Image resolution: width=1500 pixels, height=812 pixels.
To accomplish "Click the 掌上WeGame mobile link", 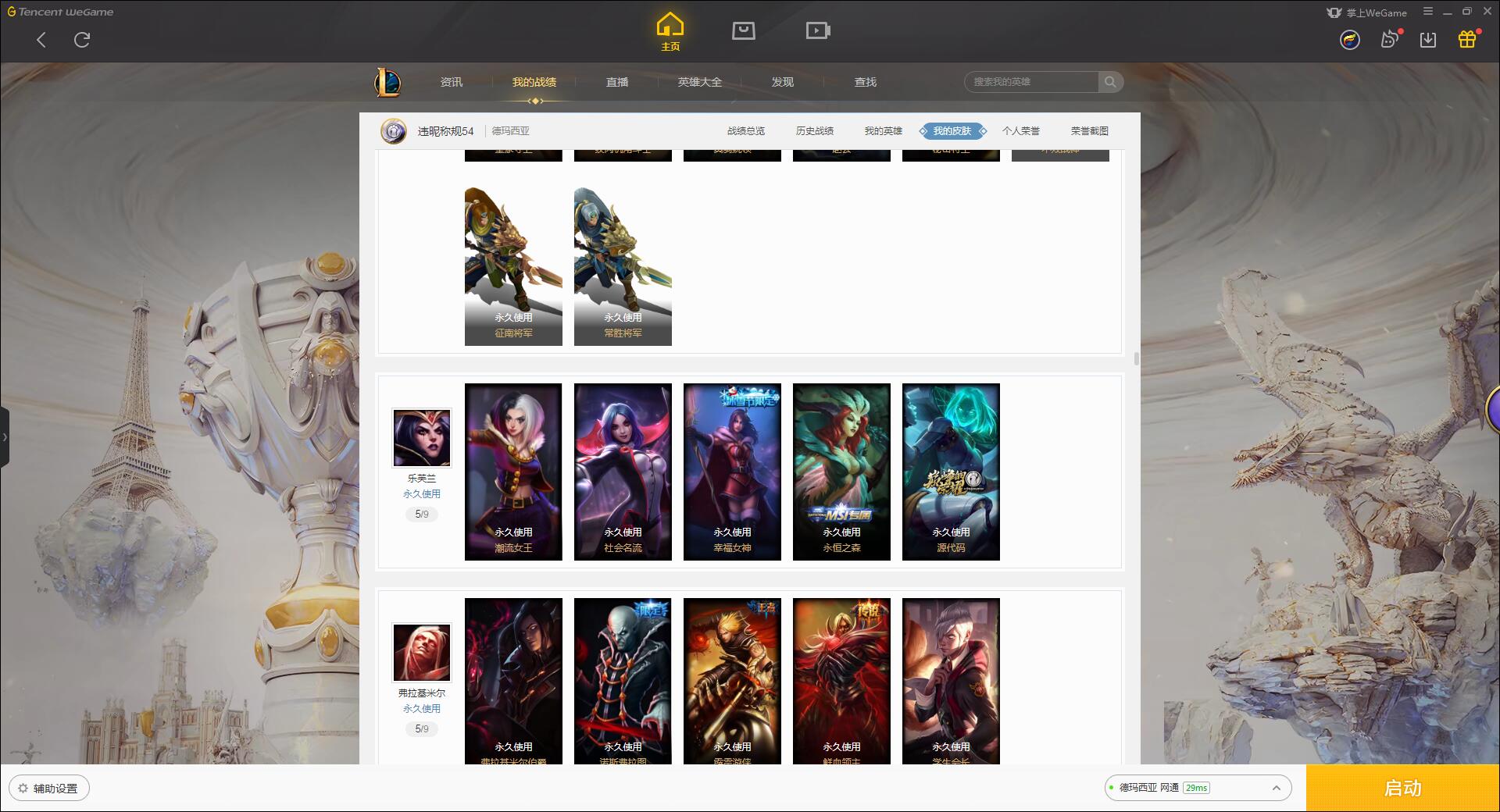I will point(1367,12).
